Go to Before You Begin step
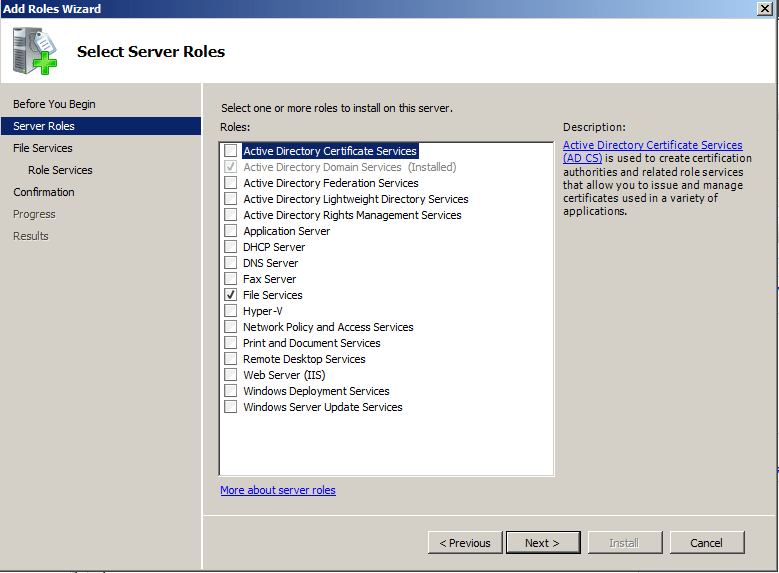The width and height of the screenshot is (779, 573). 54,104
